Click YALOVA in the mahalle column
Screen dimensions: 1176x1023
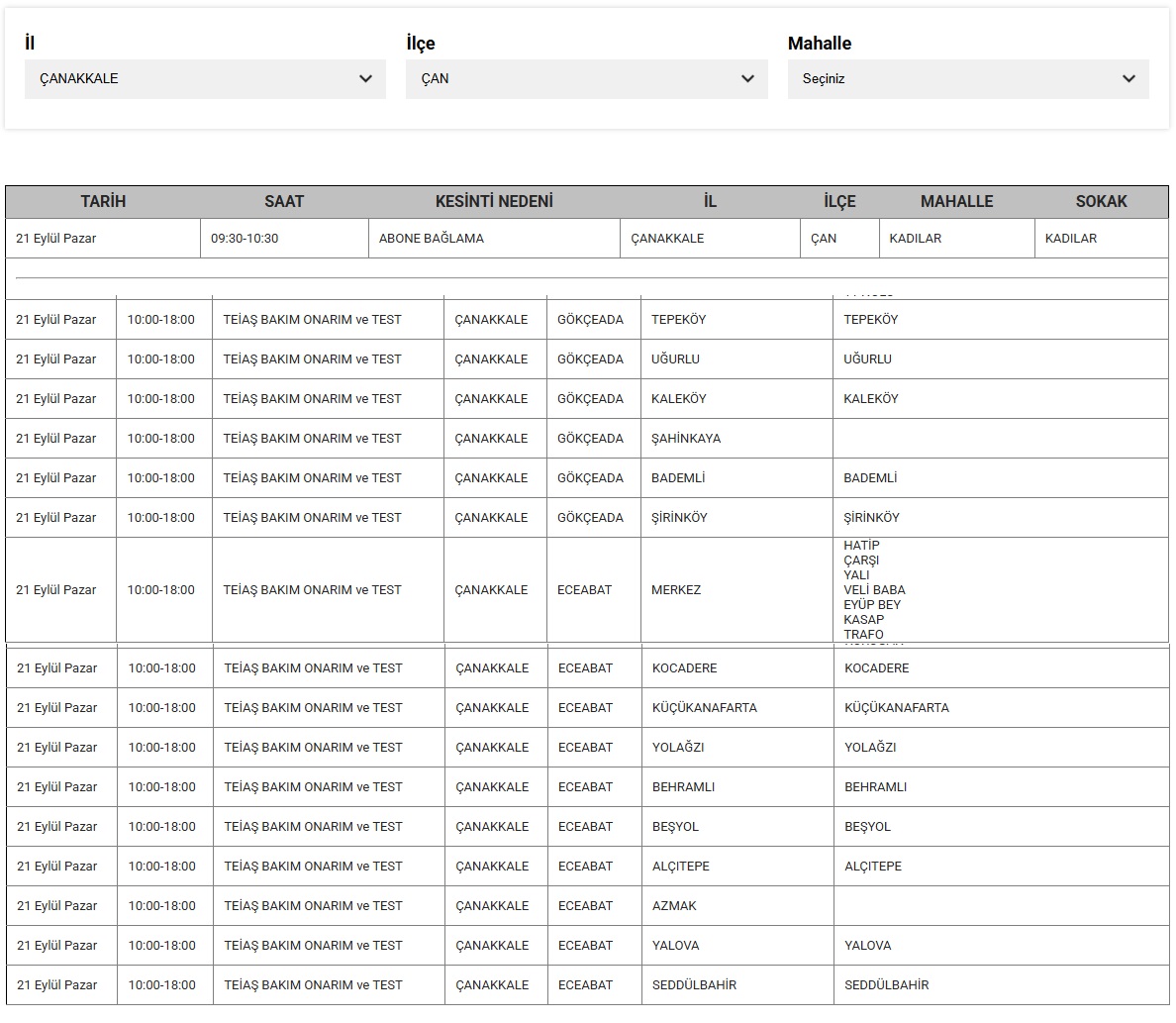pyautogui.click(x=676, y=947)
